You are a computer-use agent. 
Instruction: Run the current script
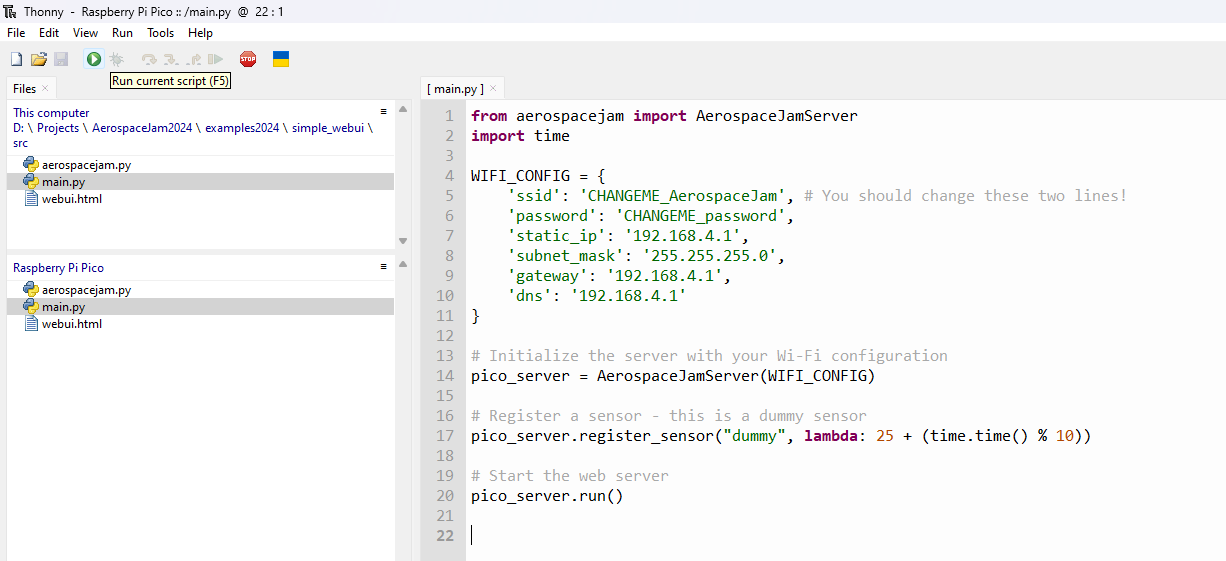(93, 60)
